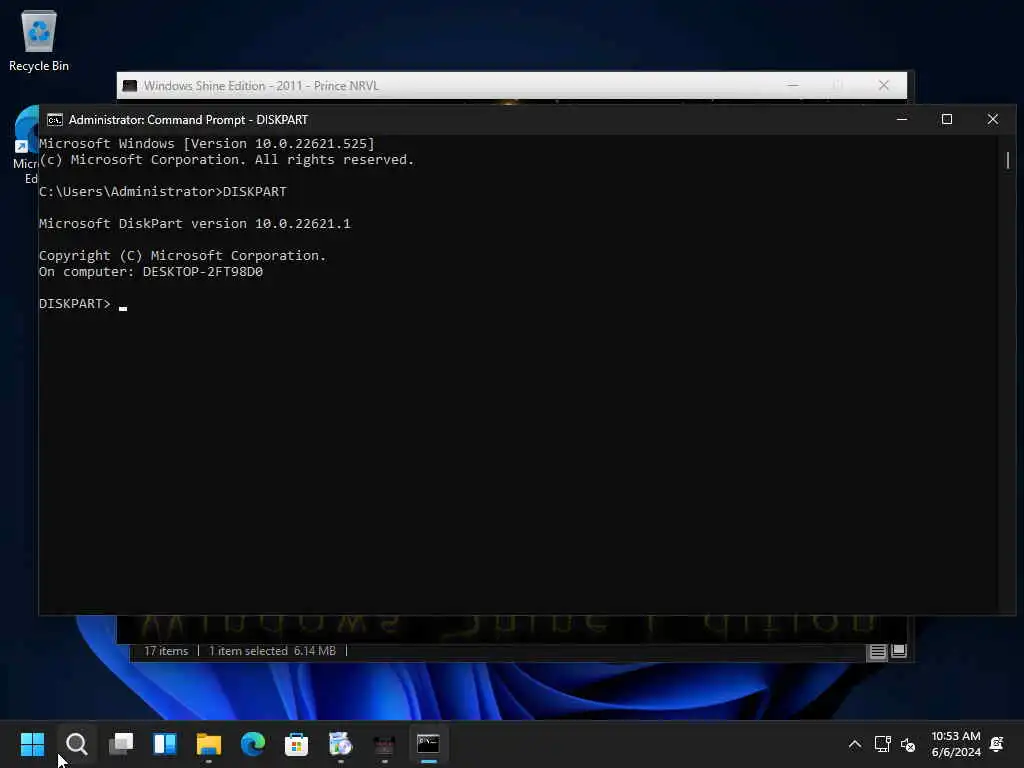This screenshot has width=1024, height=768.
Task: Click the 'Microsoft DiskPart version 10.0.22621.1' line
Action: coord(195,223)
